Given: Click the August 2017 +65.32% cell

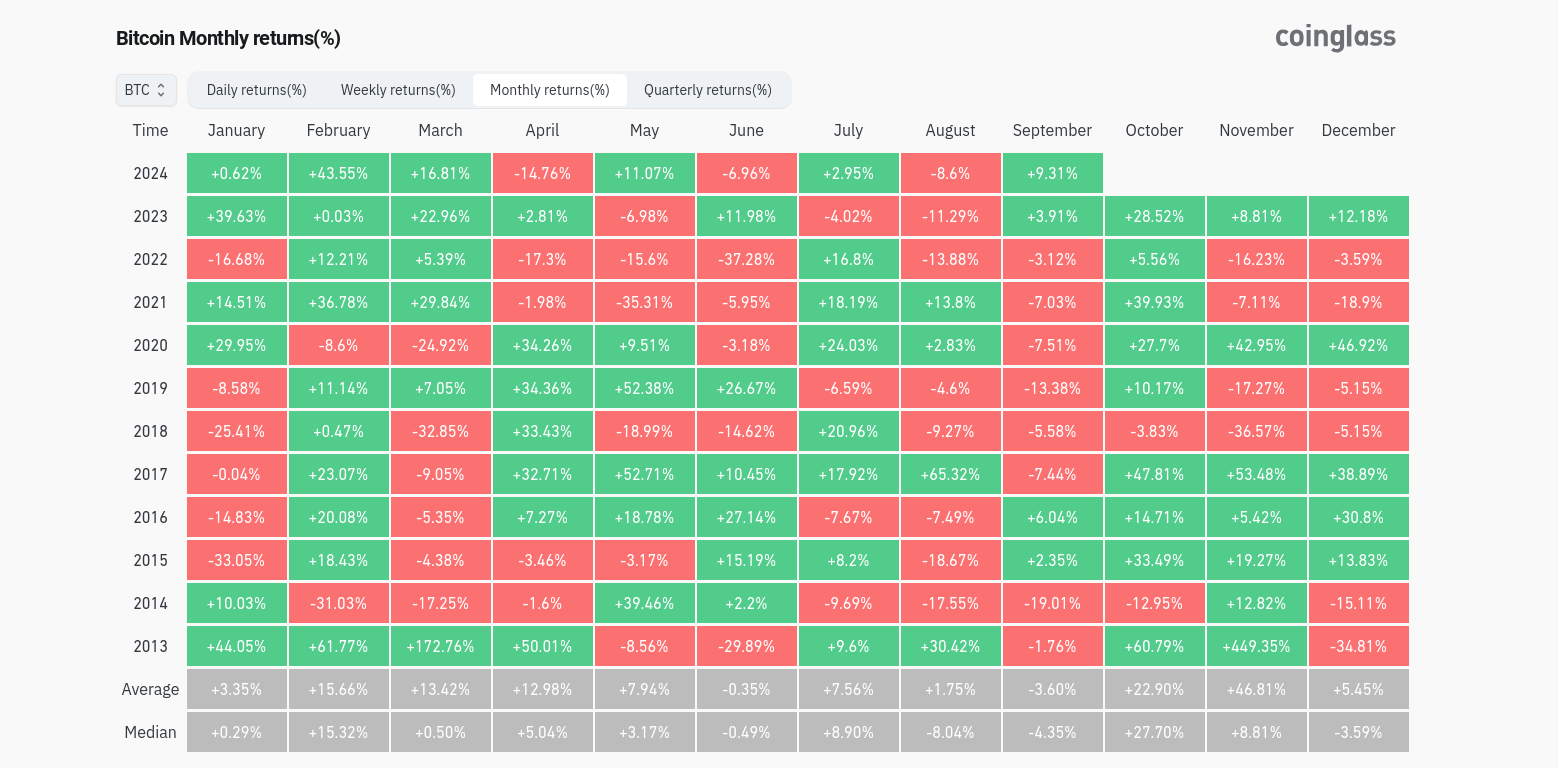Looking at the screenshot, I should tap(950, 475).
